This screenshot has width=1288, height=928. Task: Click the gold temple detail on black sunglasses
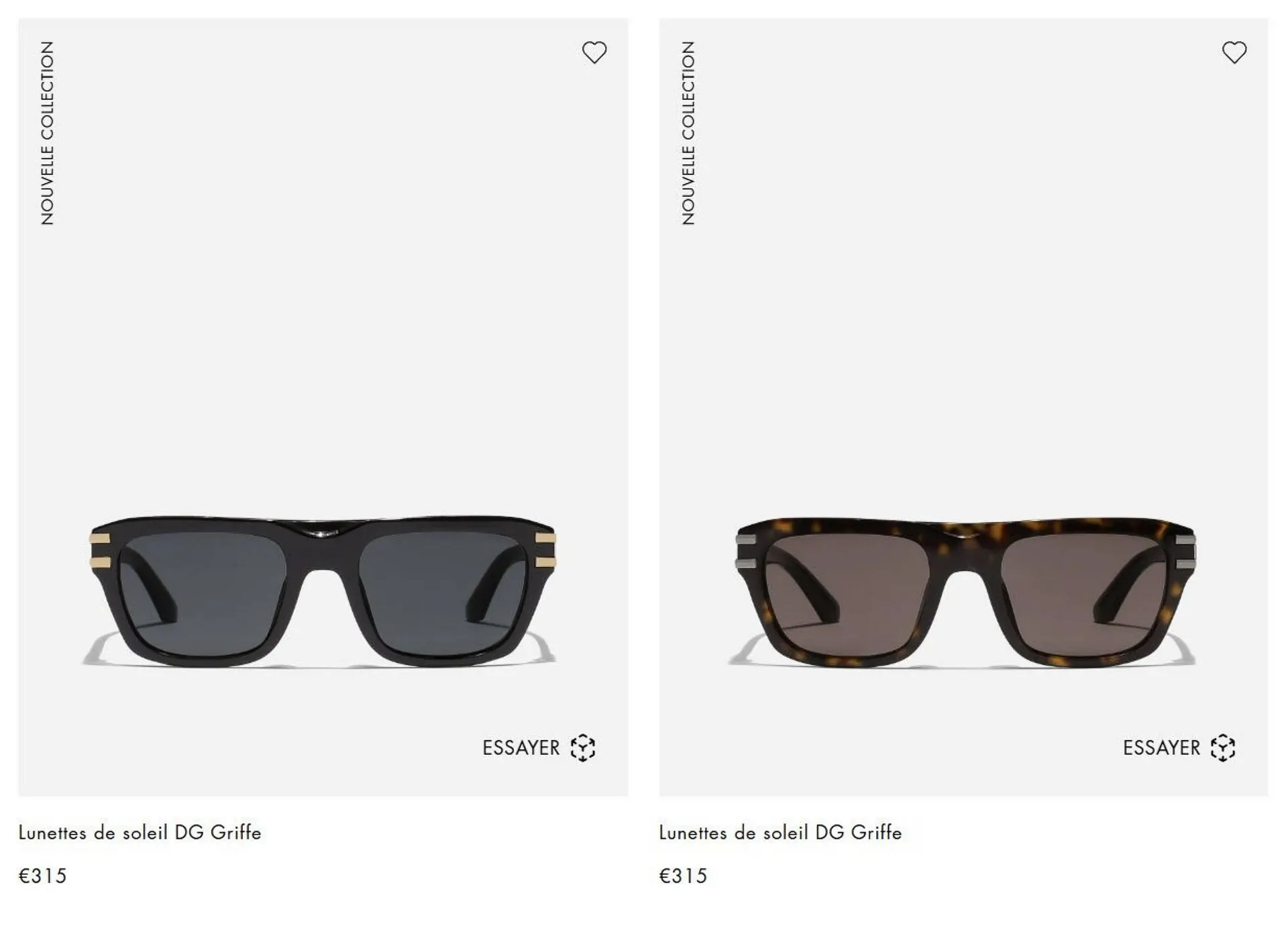99,550
